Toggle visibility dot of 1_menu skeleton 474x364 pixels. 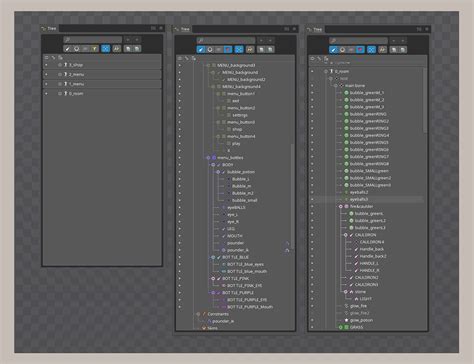46,84
